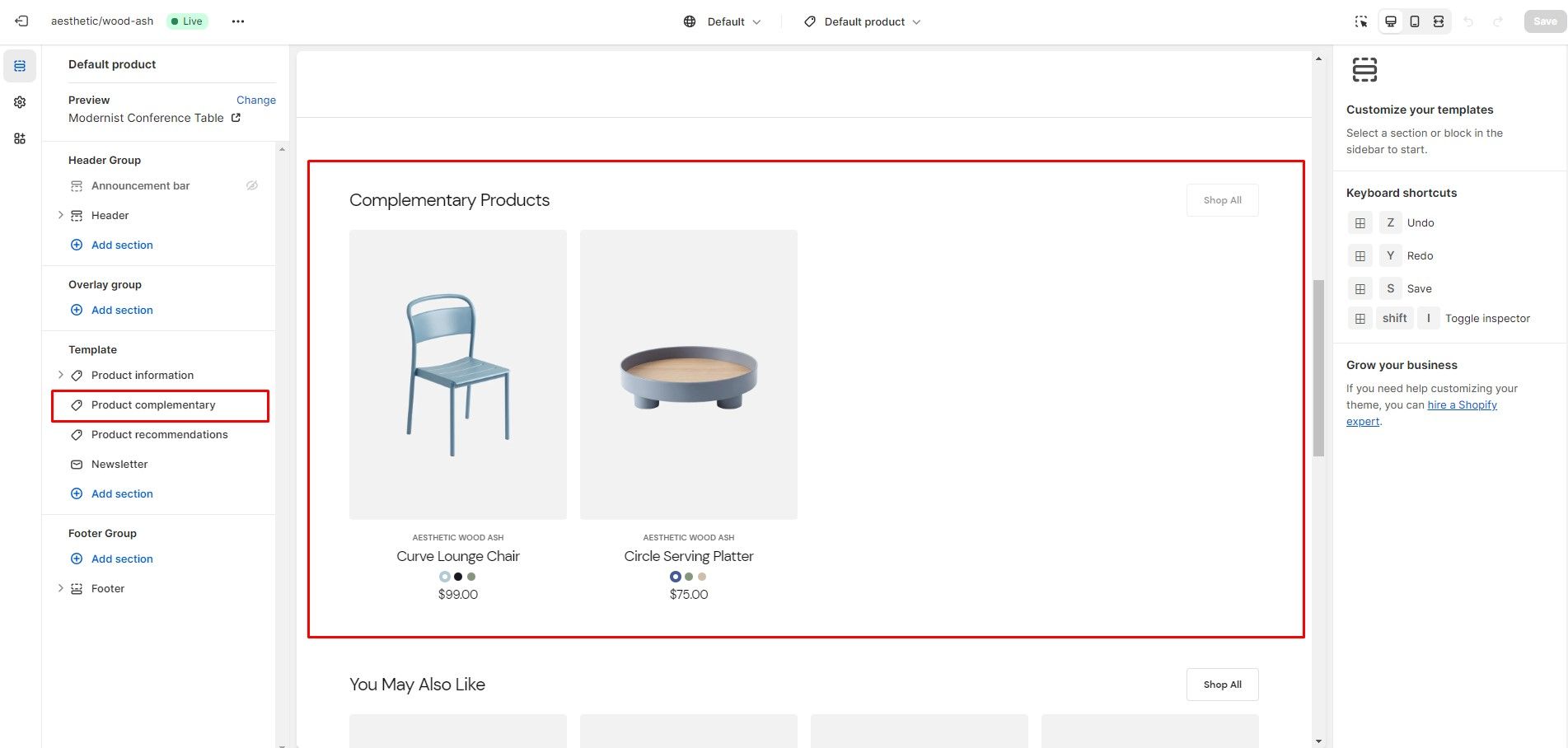This screenshot has height=748, width=1568.
Task: Click the Circle Serving Platter product image
Action: [x=689, y=375]
